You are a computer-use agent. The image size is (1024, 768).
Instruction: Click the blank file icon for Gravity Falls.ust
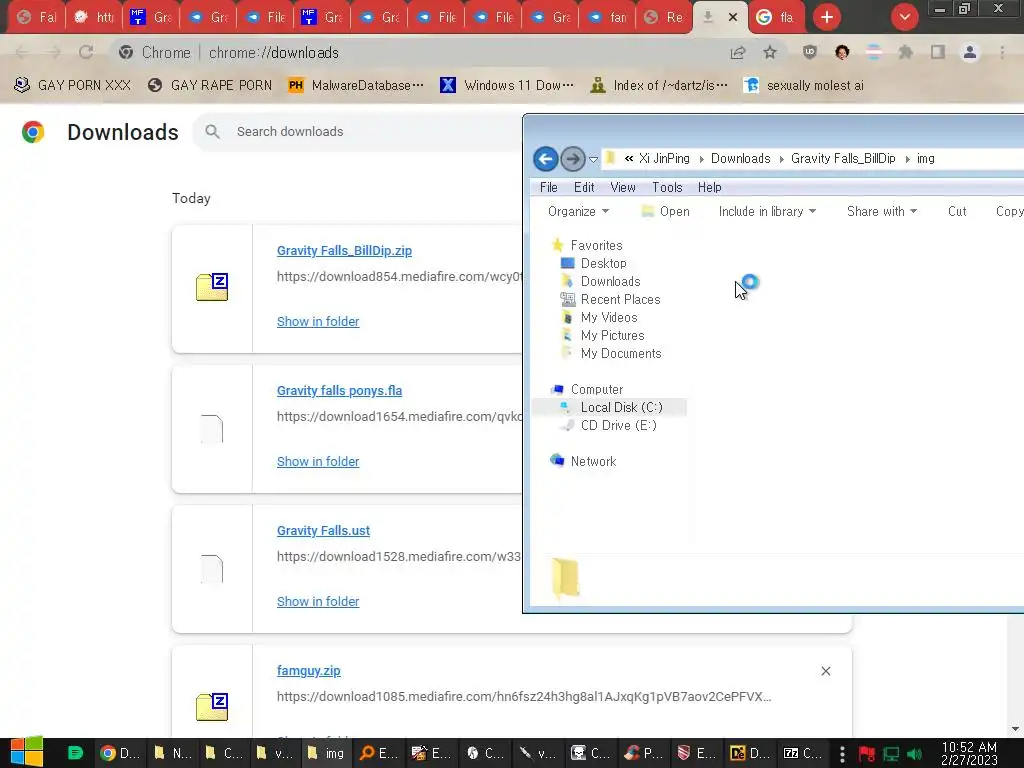click(212, 568)
